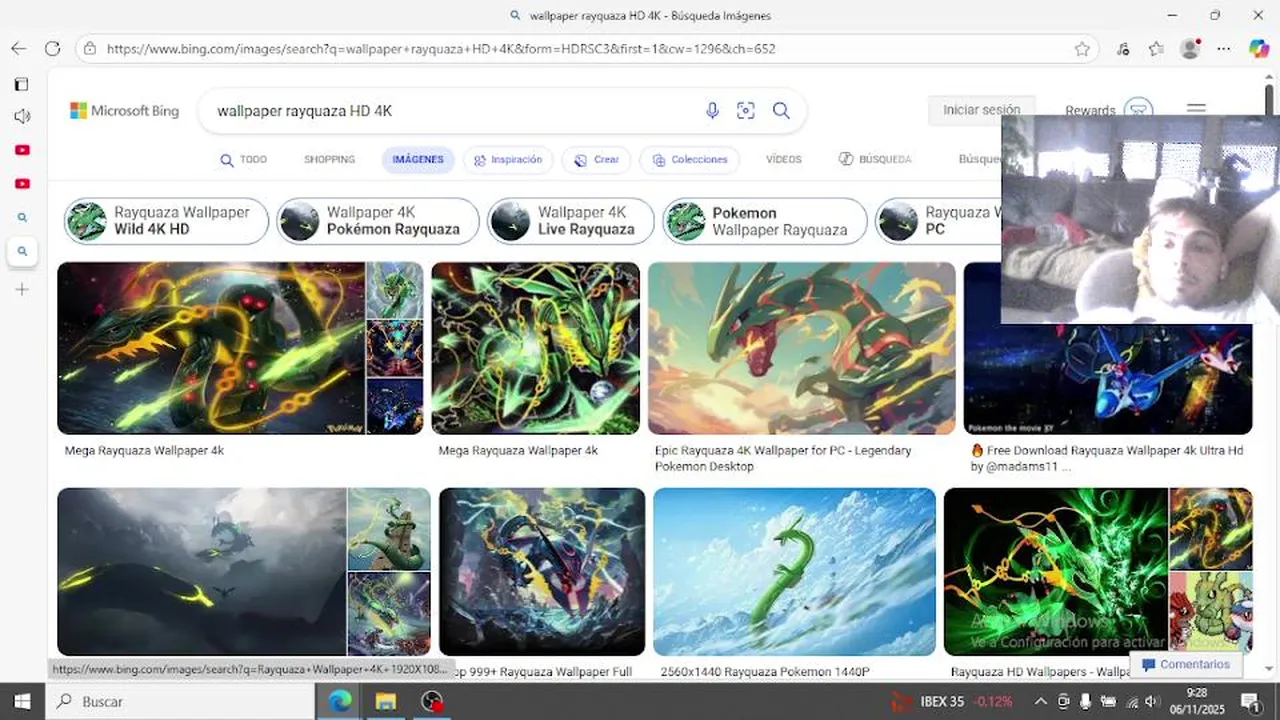Reload the page with the refresh icon
Viewport: 1280px width, 720px height.
pyautogui.click(x=53, y=48)
